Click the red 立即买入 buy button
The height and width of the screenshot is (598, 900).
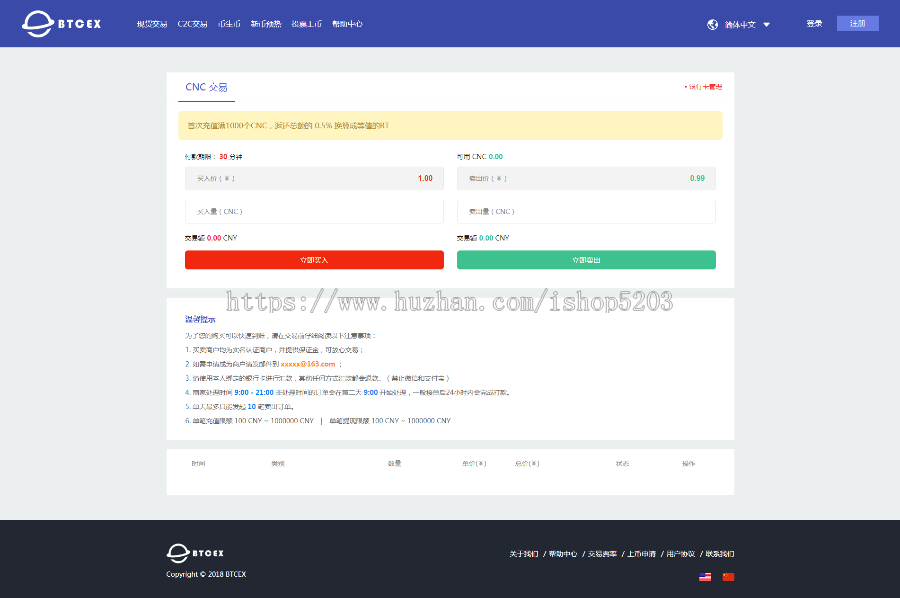(314, 260)
